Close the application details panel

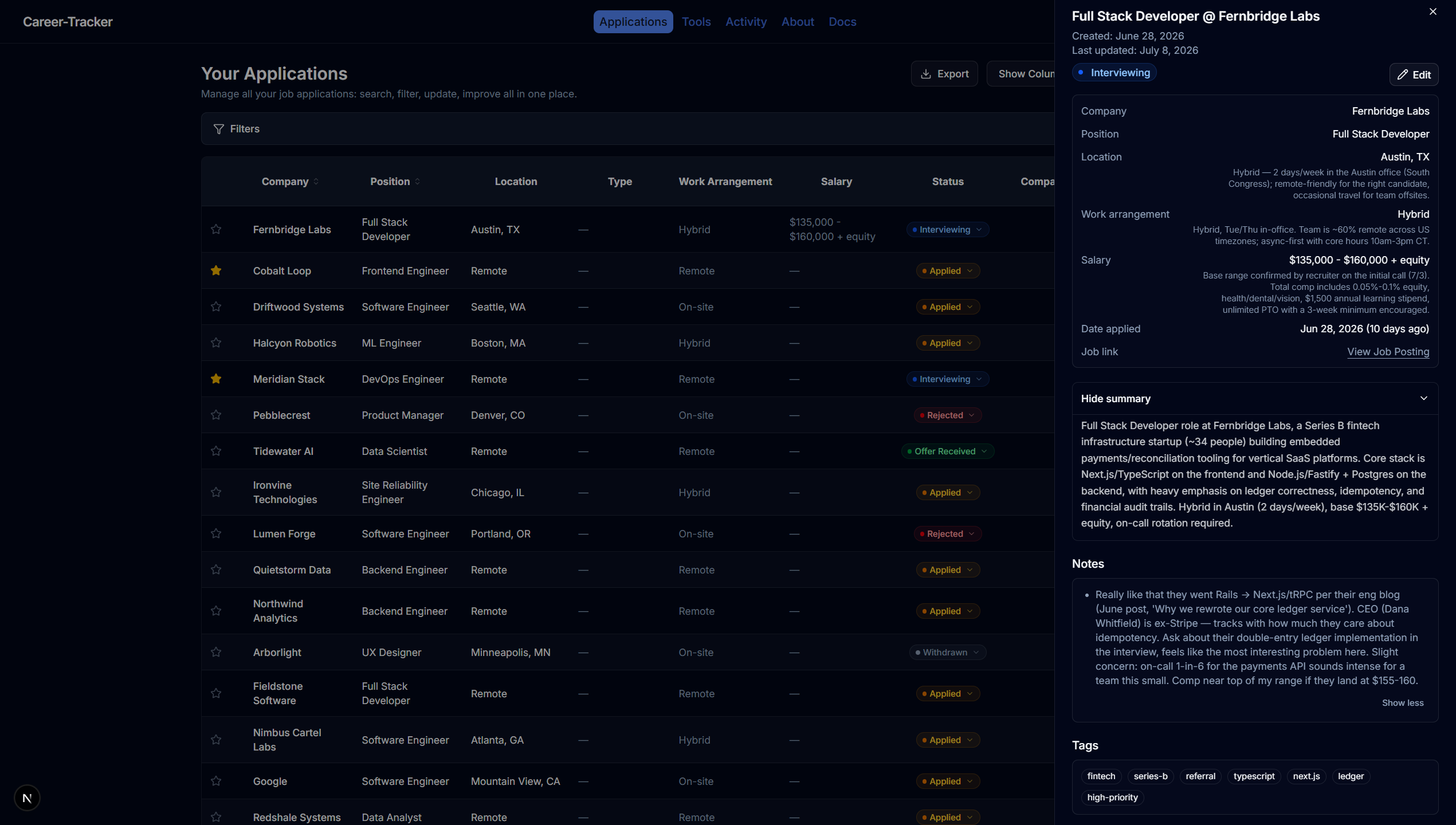click(x=1433, y=11)
